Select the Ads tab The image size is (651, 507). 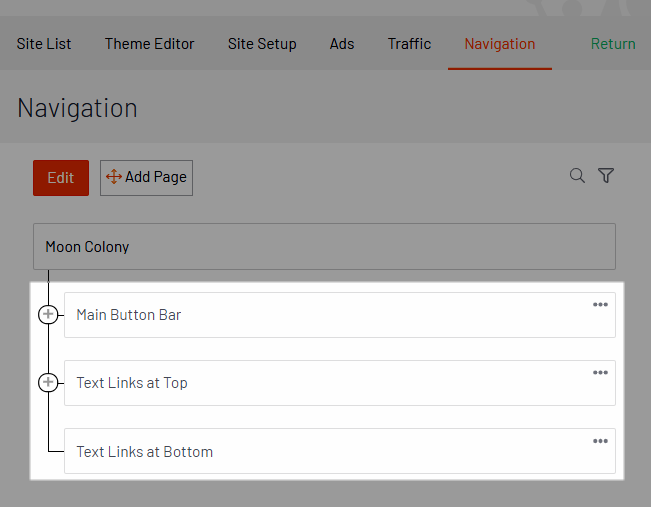click(342, 44)
